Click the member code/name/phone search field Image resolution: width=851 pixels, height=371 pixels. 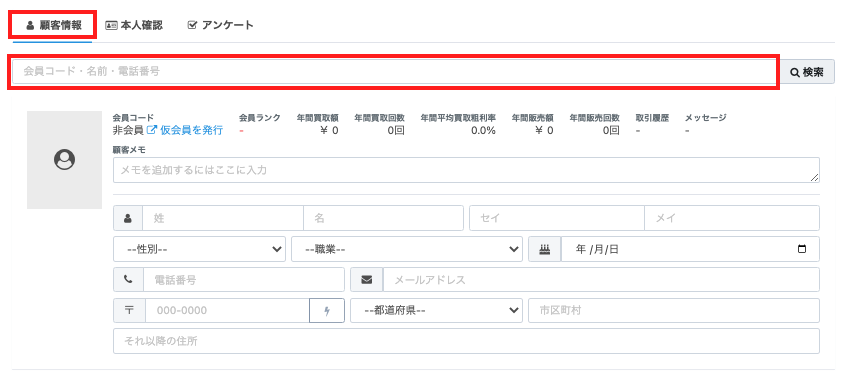coord(394,72)
